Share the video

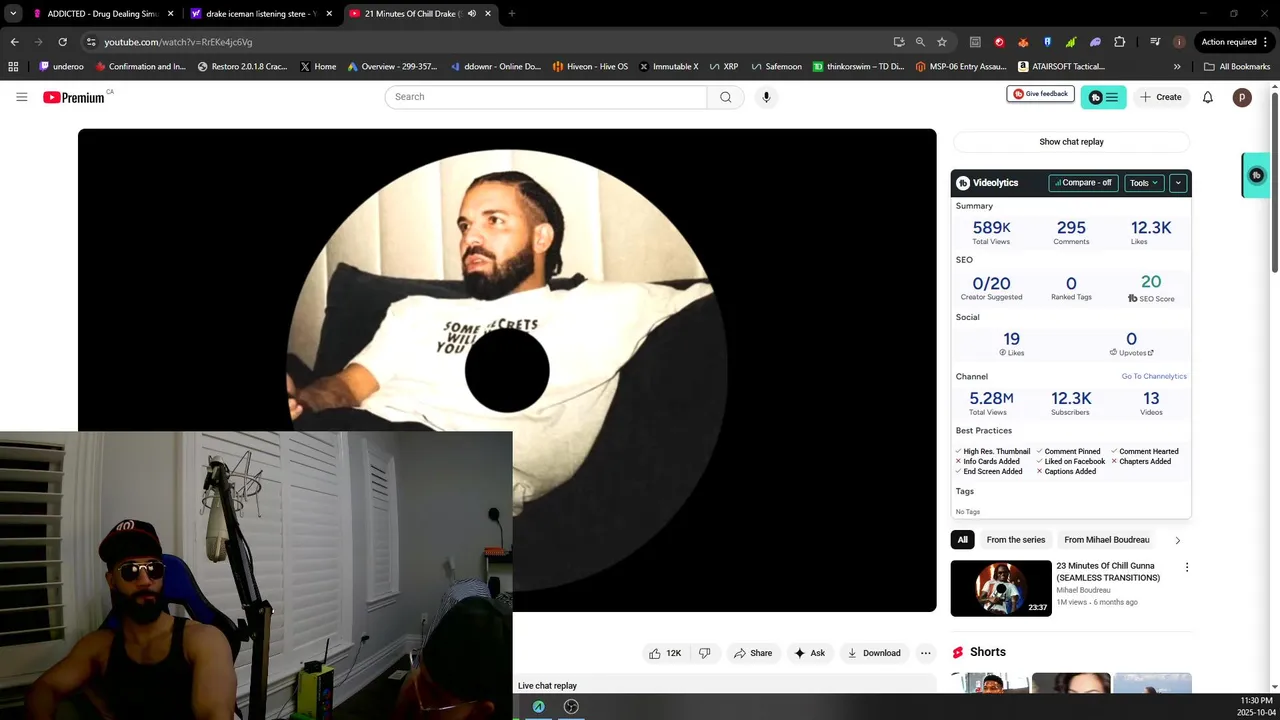753,653
